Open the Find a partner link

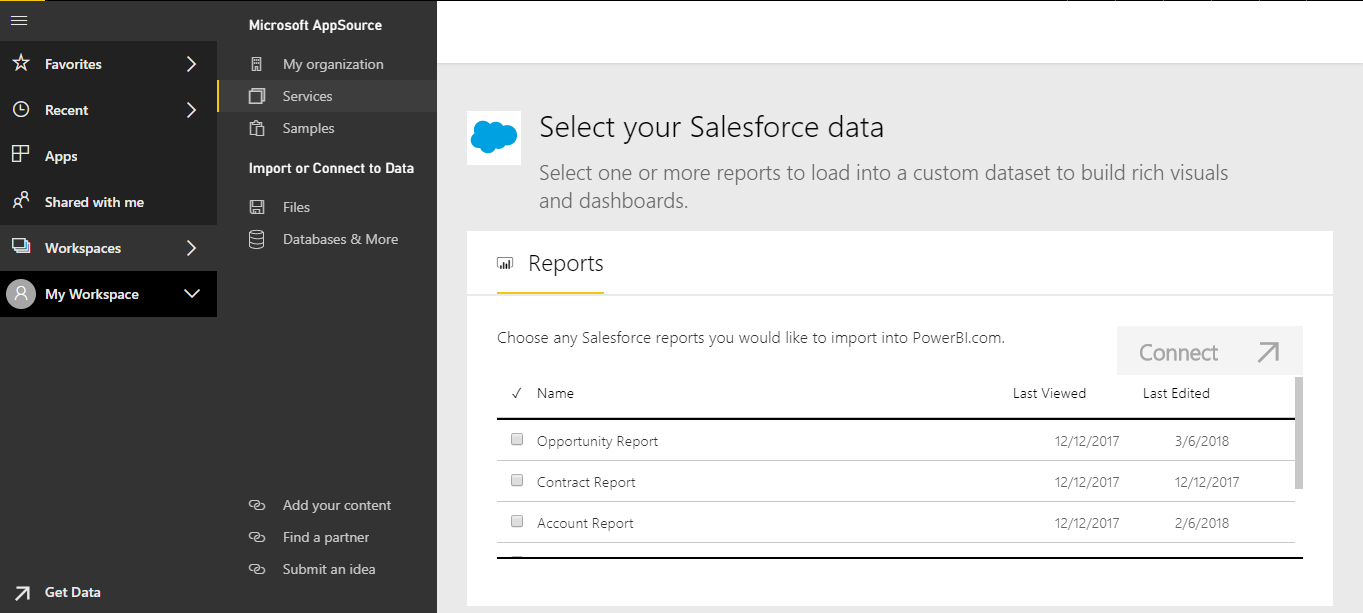pos(325,537)
